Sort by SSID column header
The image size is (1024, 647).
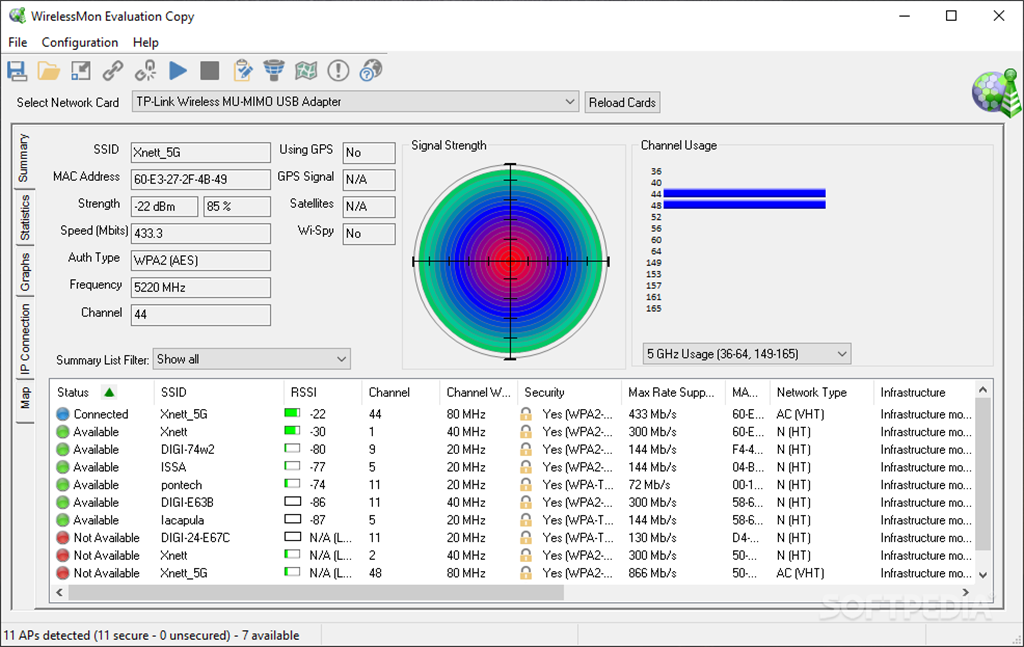tap(174, 392)
